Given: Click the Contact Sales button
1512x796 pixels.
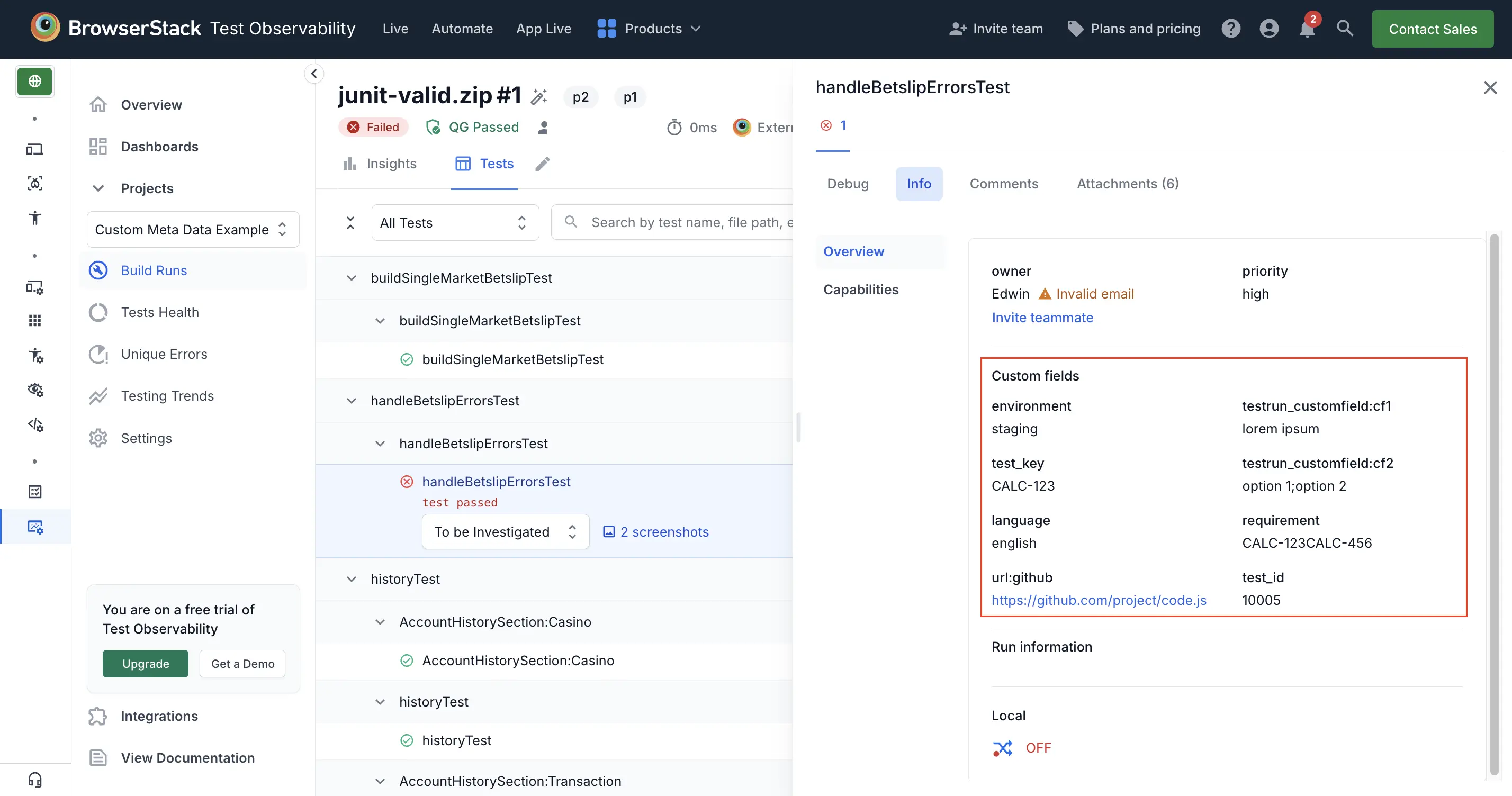Looking at the screenshot, I should click(x=1433, y=29).
